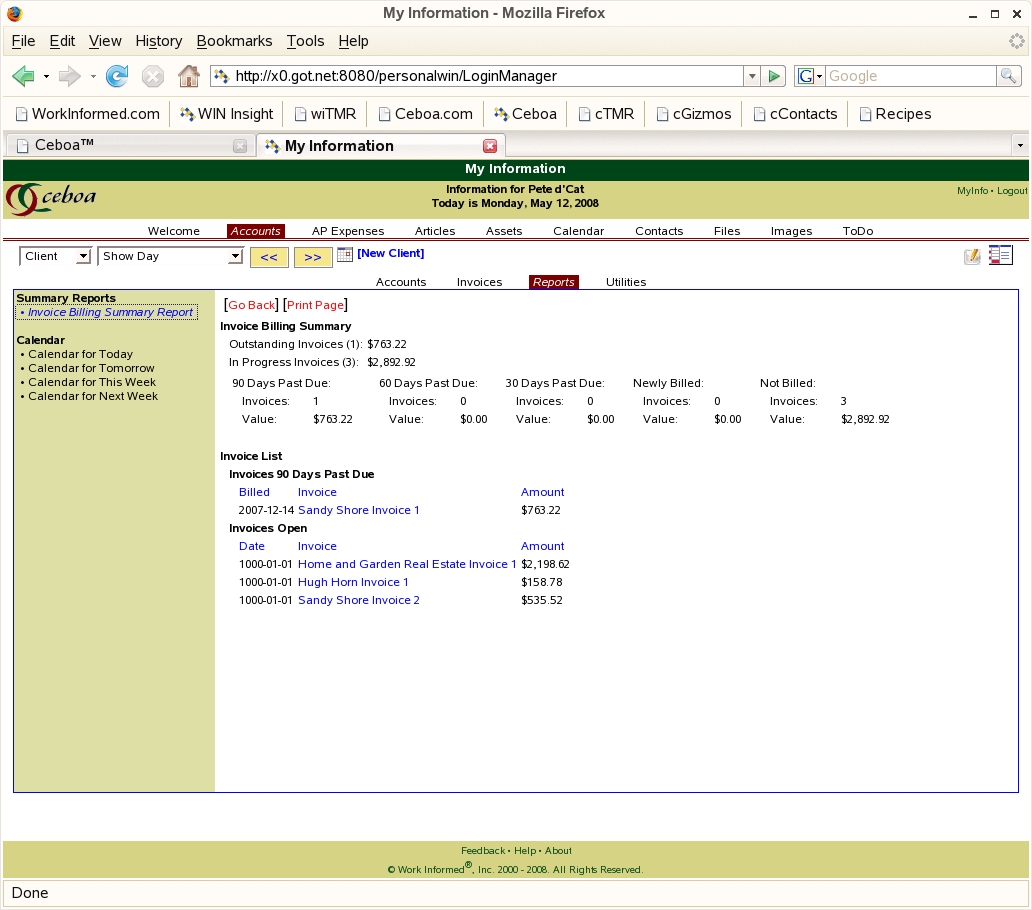Click the Google search input field
The height and width of the screenshot is (910, 1032).
point(908,76)
